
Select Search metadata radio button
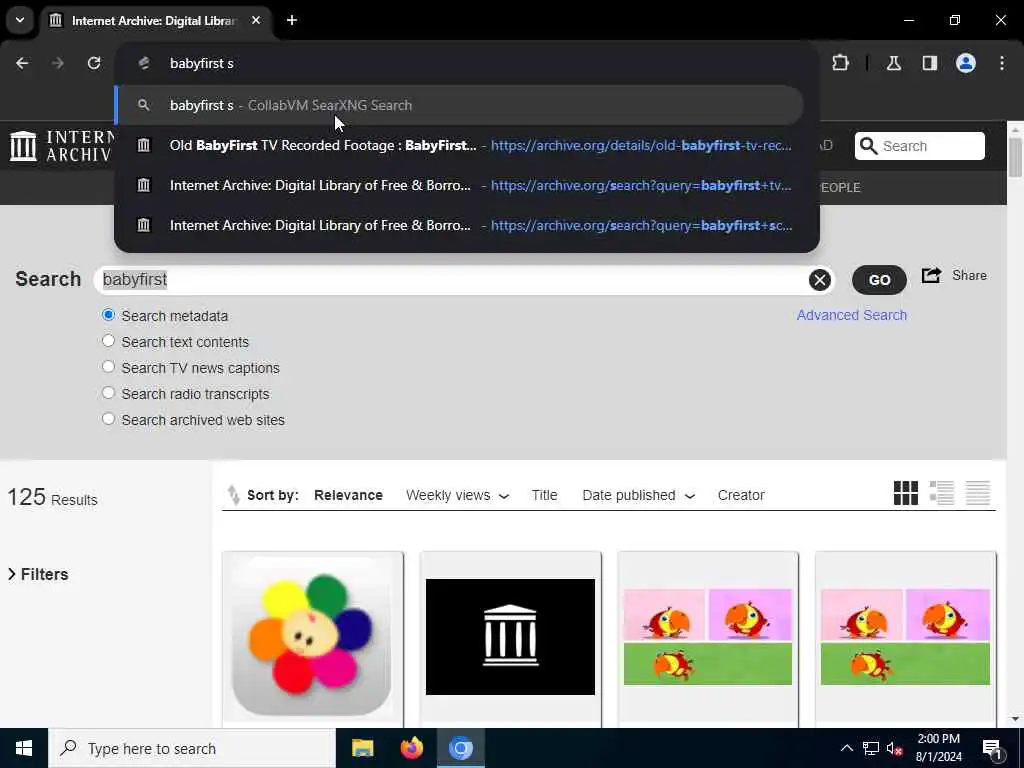[x=108, y=315]
